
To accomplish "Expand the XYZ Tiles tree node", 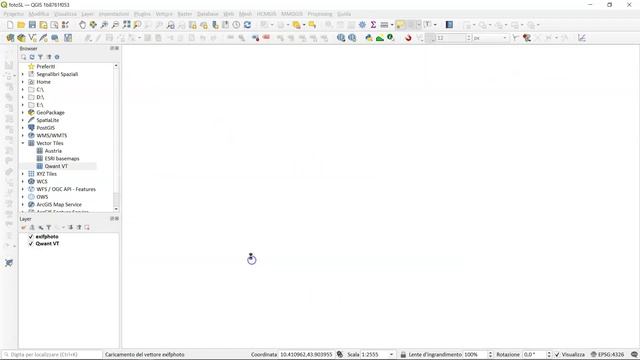I will pyautogui.click(x=23, y=174).
